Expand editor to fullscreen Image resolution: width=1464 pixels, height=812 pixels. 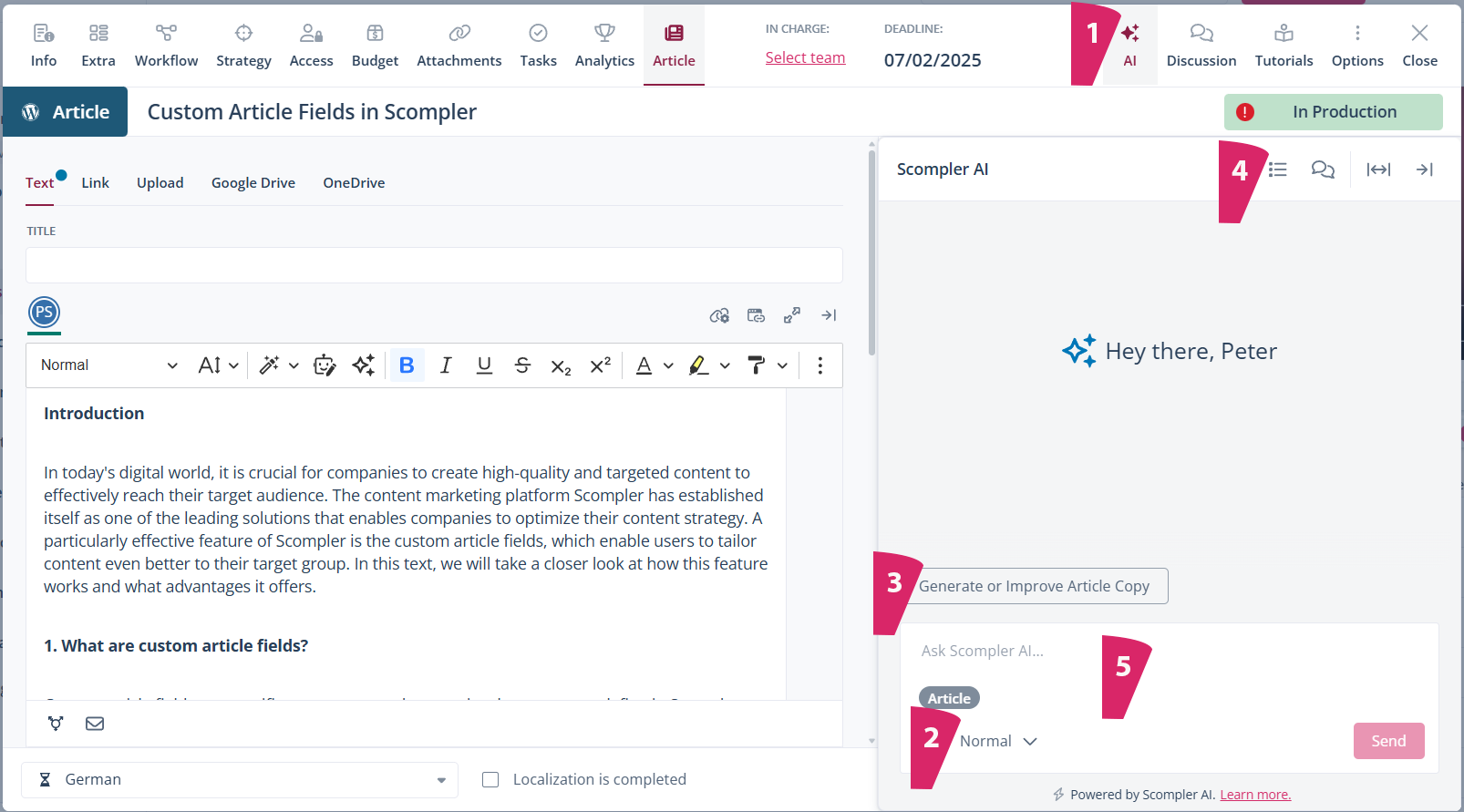point(792,315)
